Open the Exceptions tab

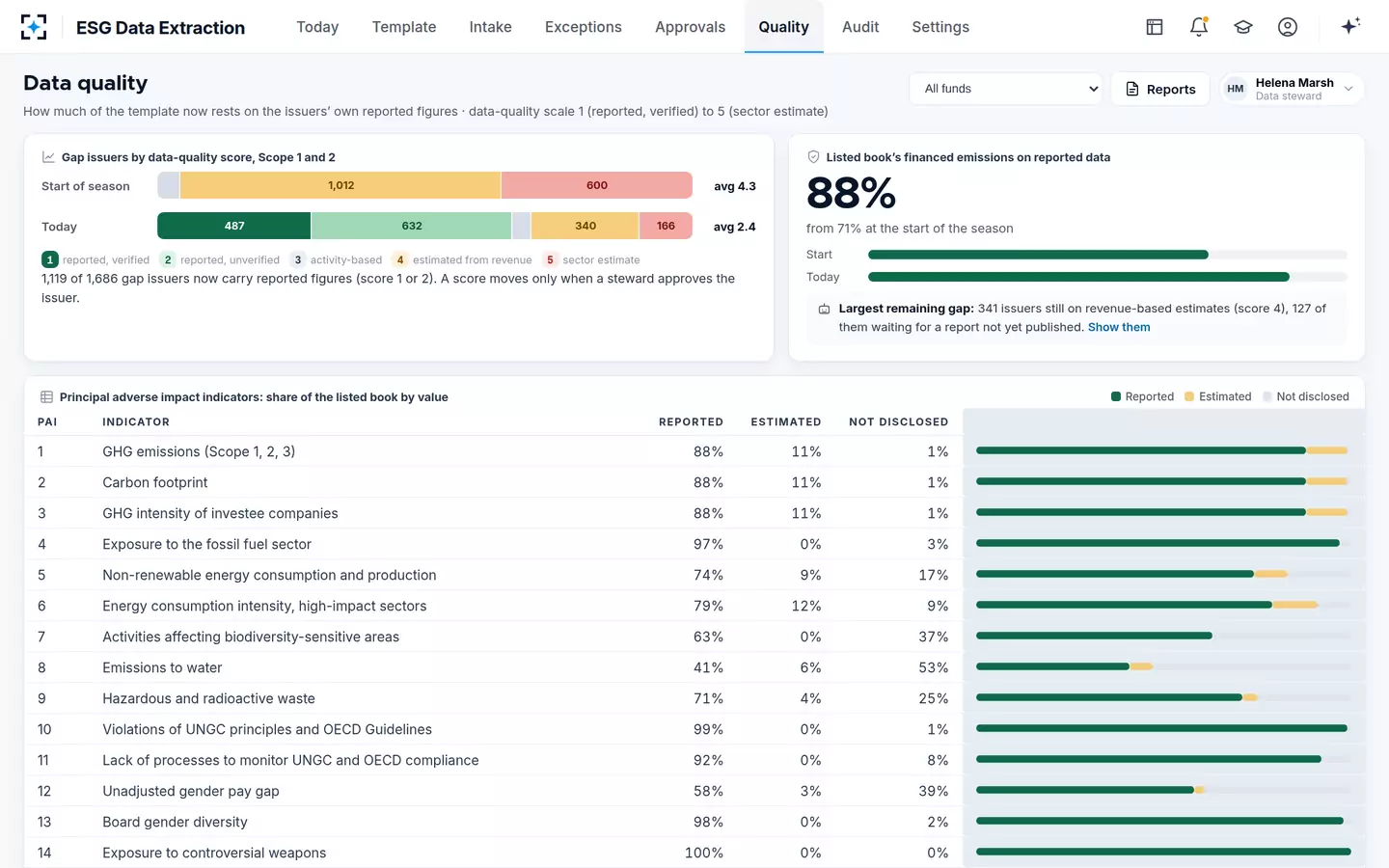click(x=583, y=27)
